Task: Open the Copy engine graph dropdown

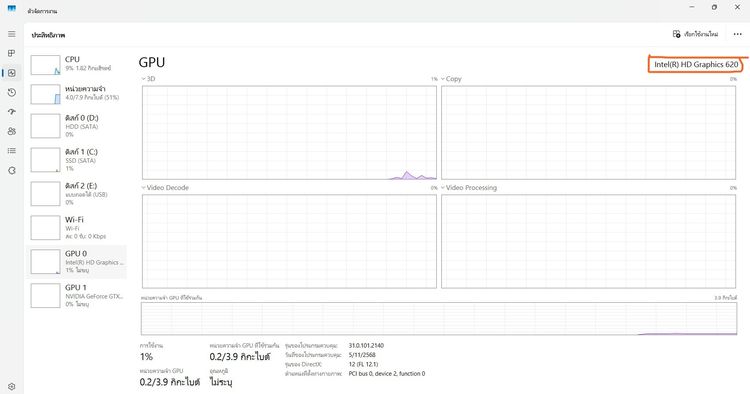Action: click(x=451, y=79)
